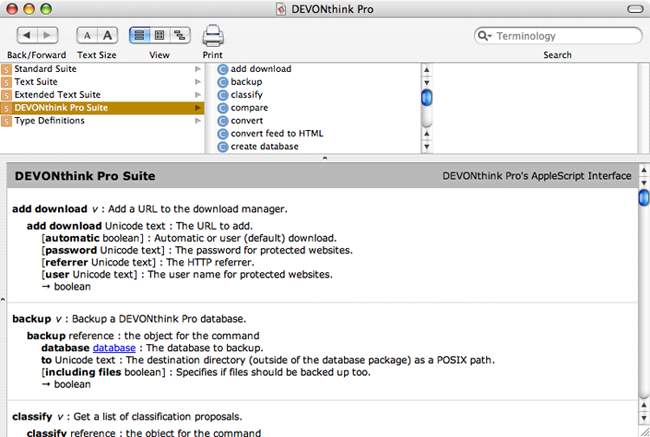Select the Type Definitions row
Viewport: 650px width, 437px height.
pyautogui.click(x=102, y=121)
